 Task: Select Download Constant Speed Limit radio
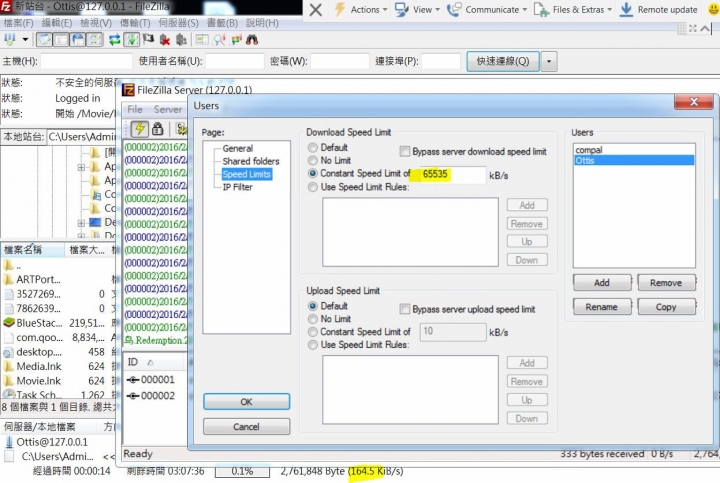coord(313,174)
